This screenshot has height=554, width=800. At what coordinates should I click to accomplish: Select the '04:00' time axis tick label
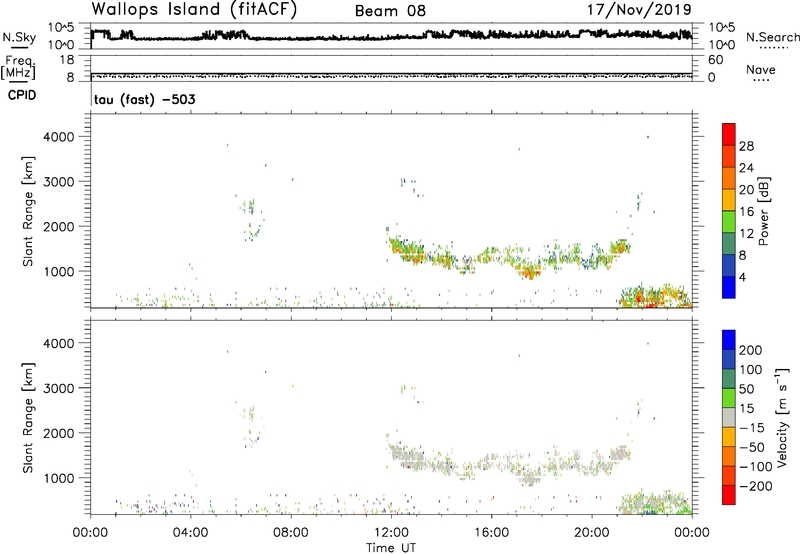coord(191,533)
